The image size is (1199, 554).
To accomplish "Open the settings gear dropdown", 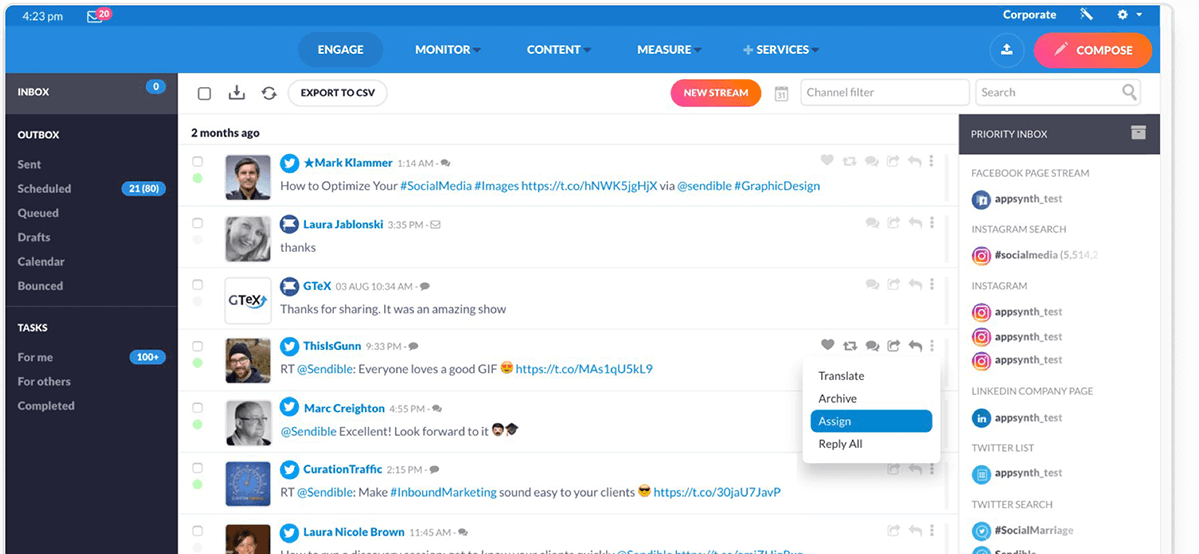I will [1129, 15].
